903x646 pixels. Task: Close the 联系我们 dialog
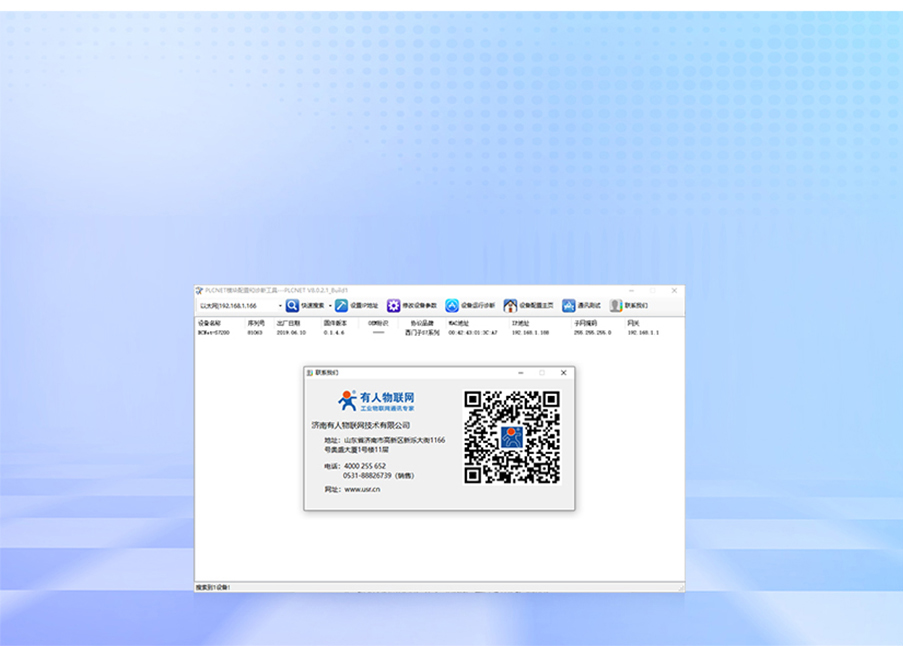(x=563, y=373)
